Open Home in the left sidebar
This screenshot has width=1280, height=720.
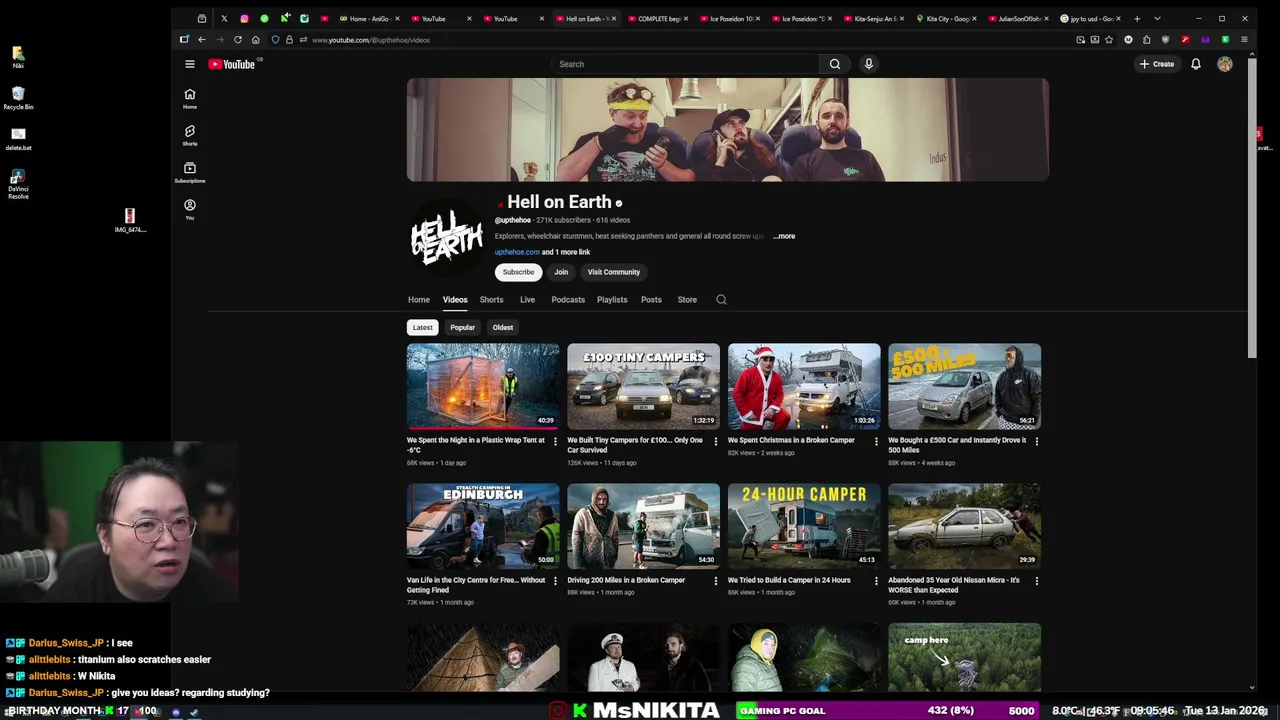pos(189,98)
